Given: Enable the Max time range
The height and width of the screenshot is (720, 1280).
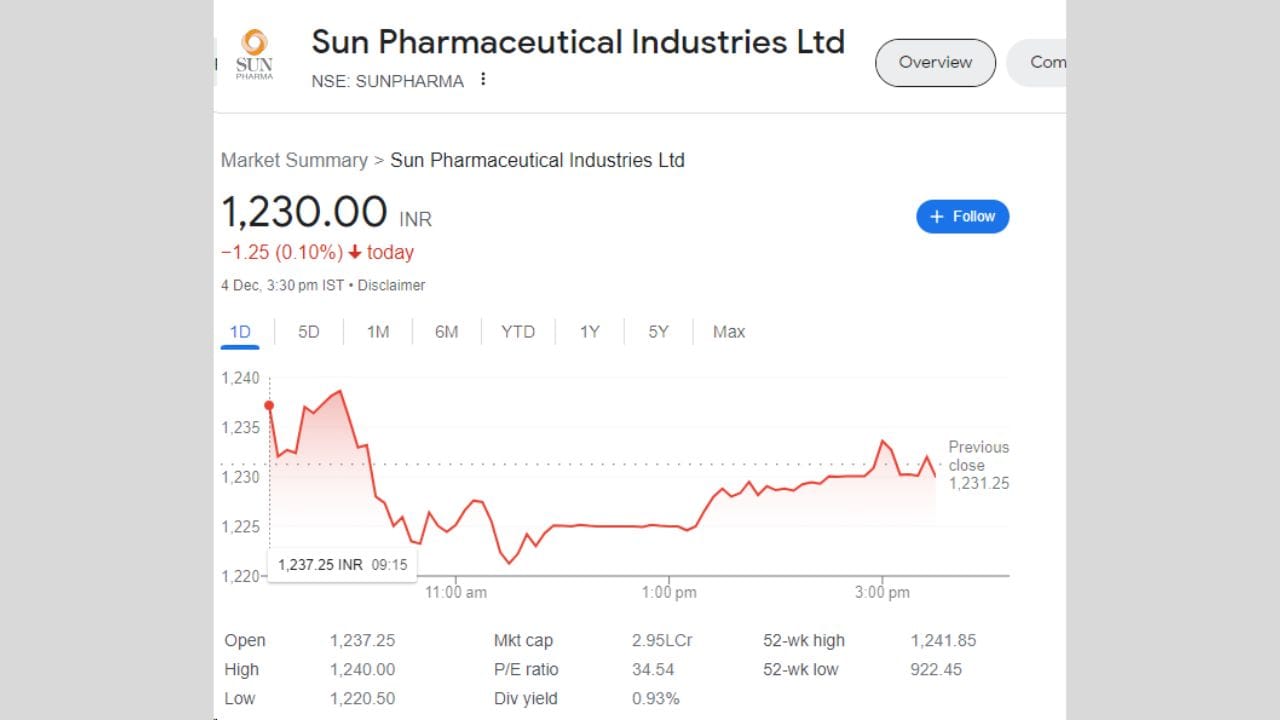Looking at the screenshot, I should 728,331.
